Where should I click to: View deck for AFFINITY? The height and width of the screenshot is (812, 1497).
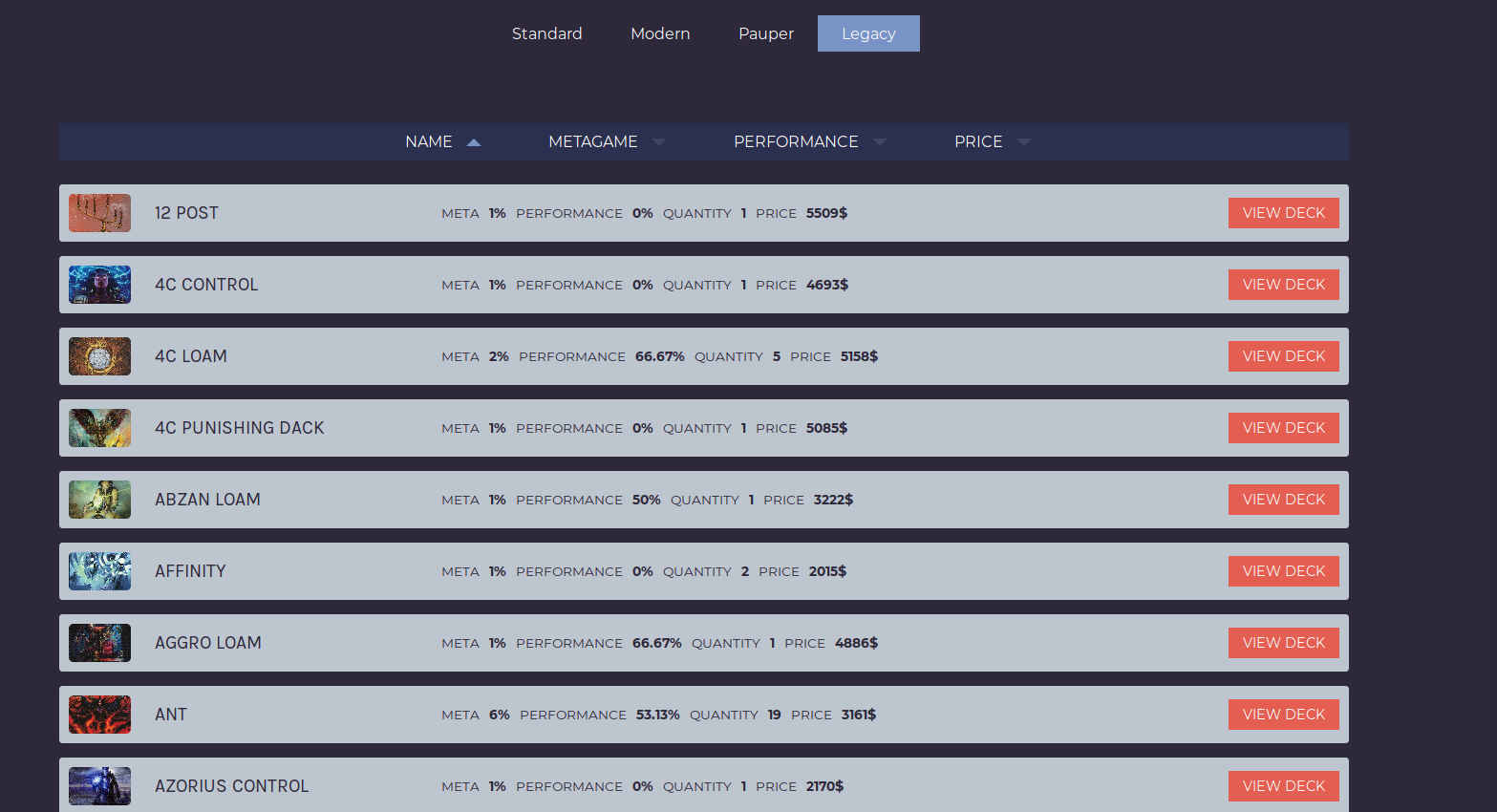coord(1283,571)
